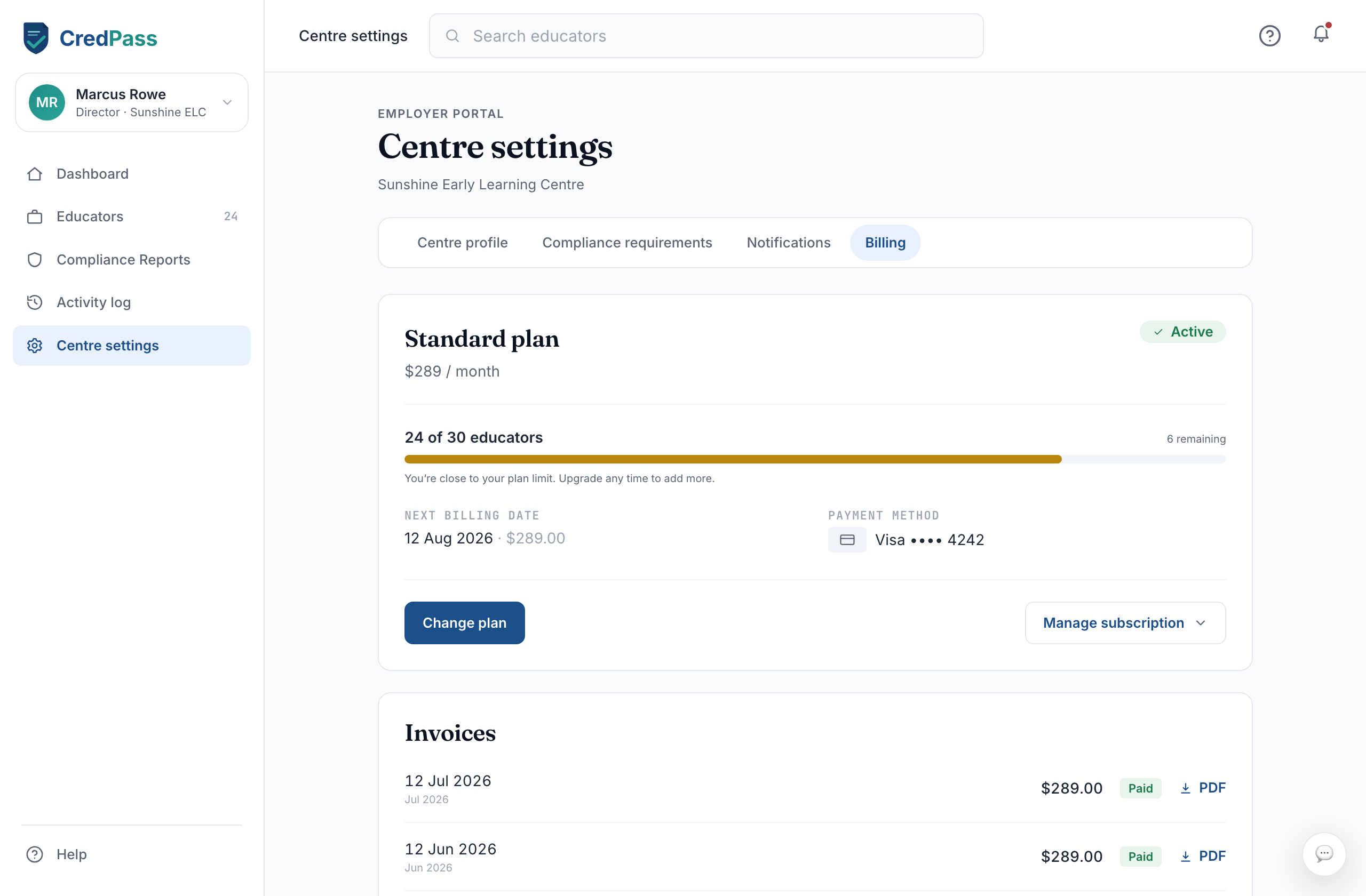The image size is (1366, 896).
Task: Open Compliance Reports in the sidebar
Action: tap(131, 260)
